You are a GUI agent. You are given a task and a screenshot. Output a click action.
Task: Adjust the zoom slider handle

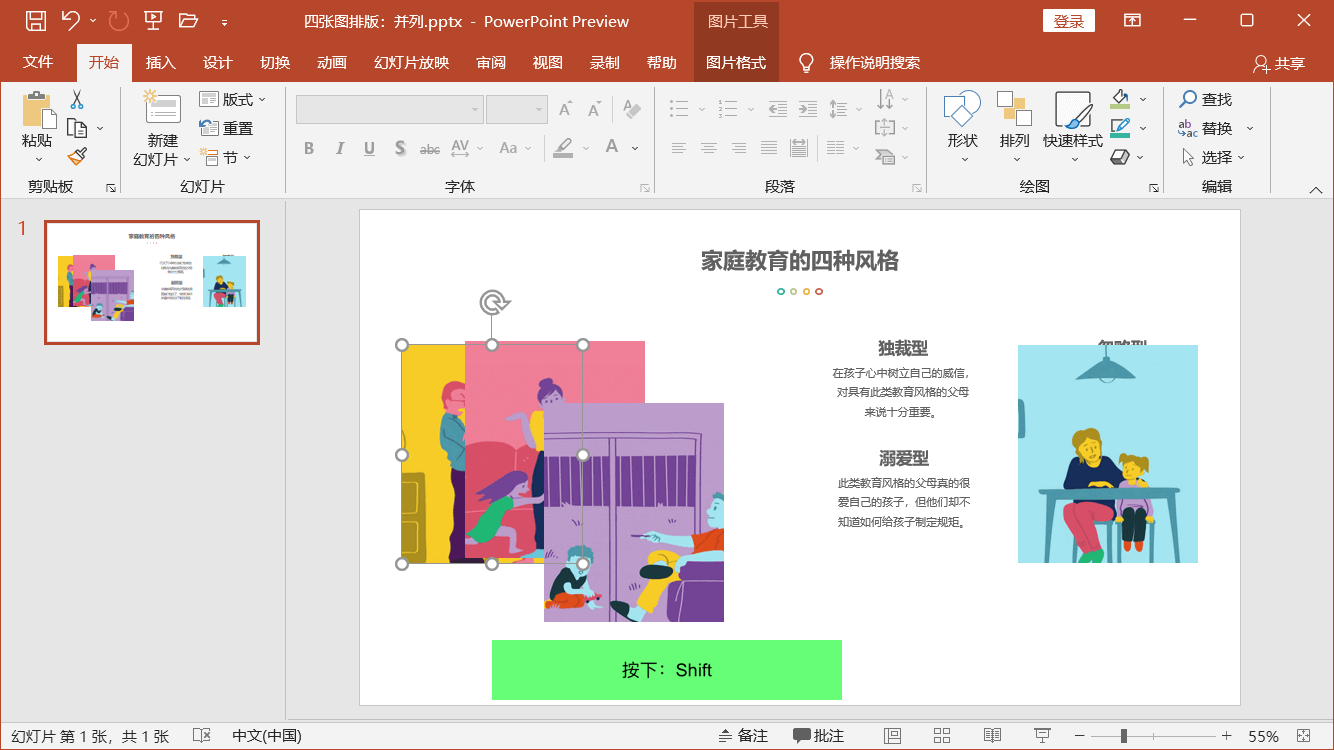pyautogui.click(x=1124, y=736)
